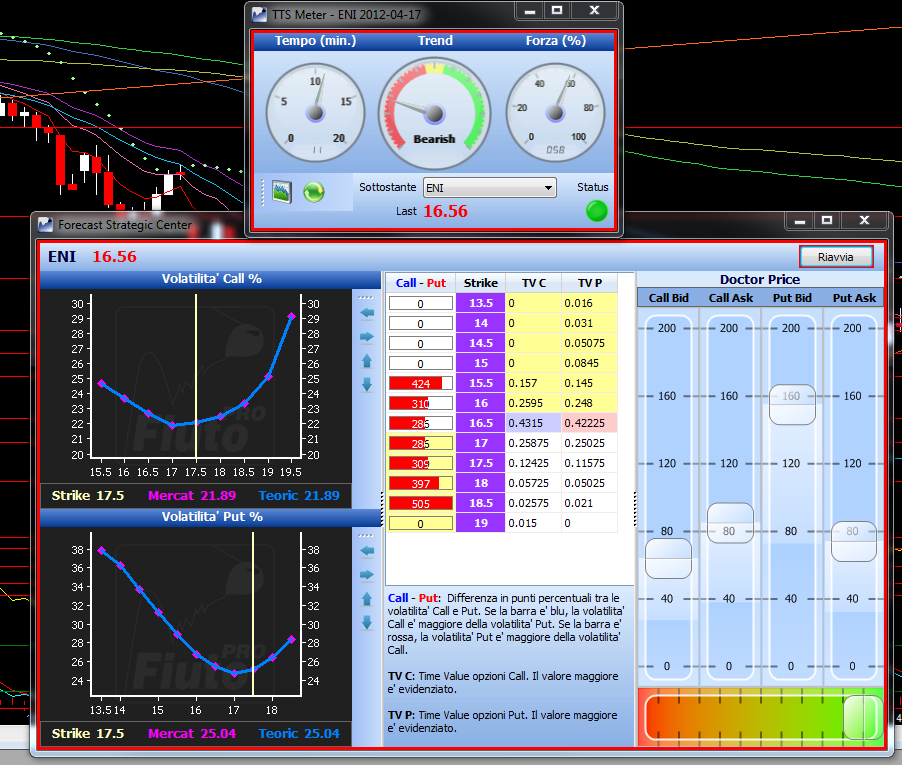The image size is (902, 765).
Task: Click the Riavvia button
Action: (x=836, y=257)
